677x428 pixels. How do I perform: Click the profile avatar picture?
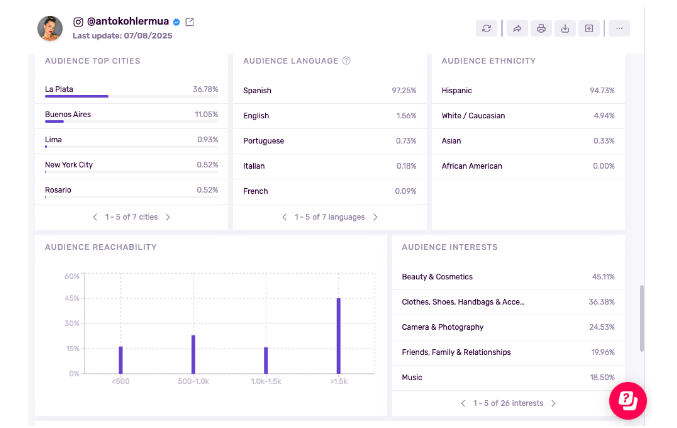pyautogui.click(x=50, y=28)
